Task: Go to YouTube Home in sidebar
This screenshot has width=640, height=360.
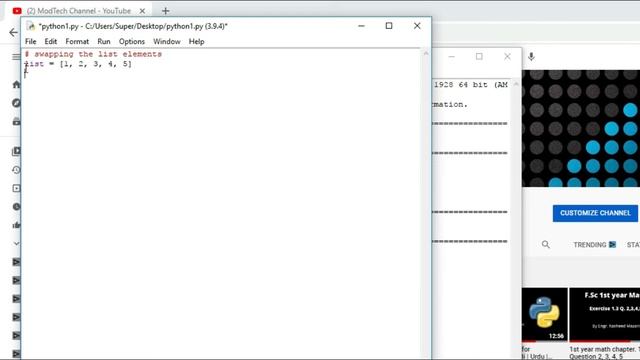Action: point(16,84)
